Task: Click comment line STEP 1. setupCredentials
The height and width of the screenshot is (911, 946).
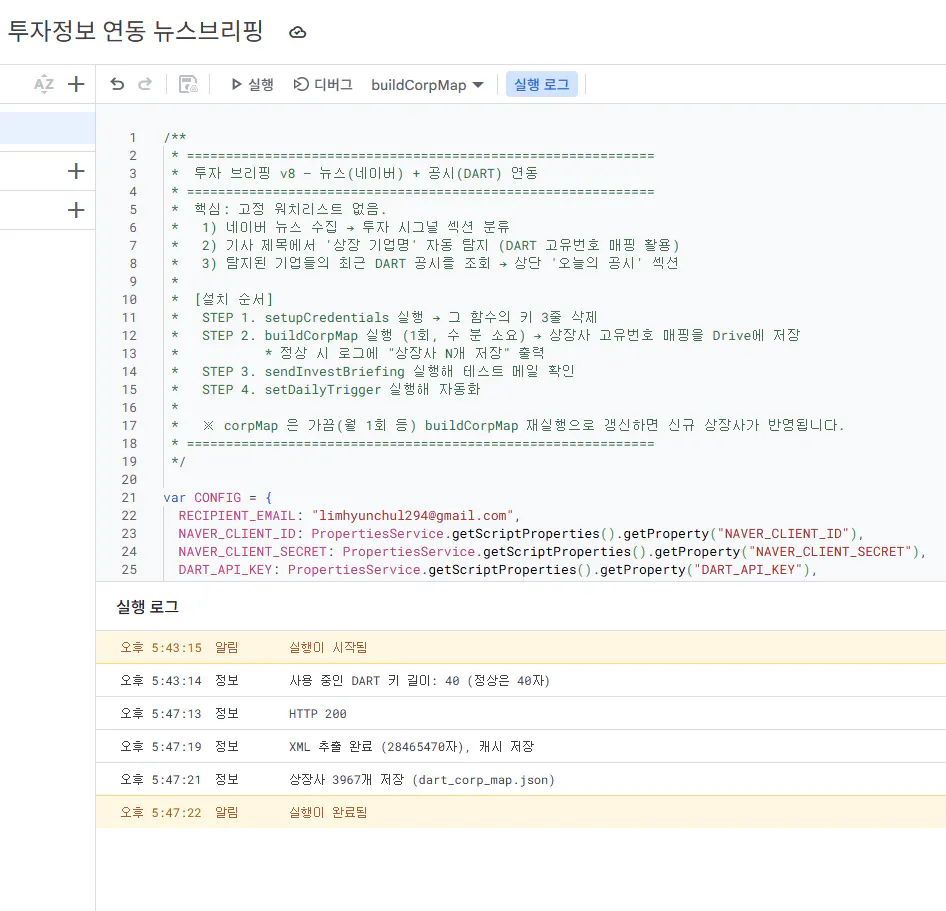Action: pyautogui.click(x=399, y=317)
